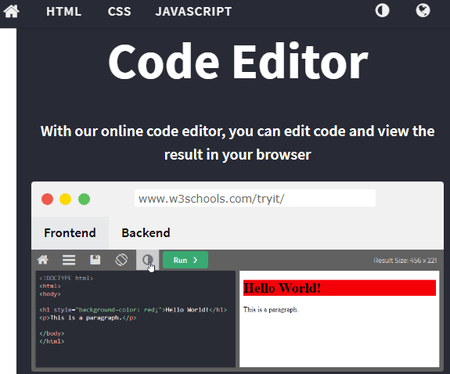Viewport: 450px width, 374px height.
Task: Open the CSS menu item
Action: 119,12
